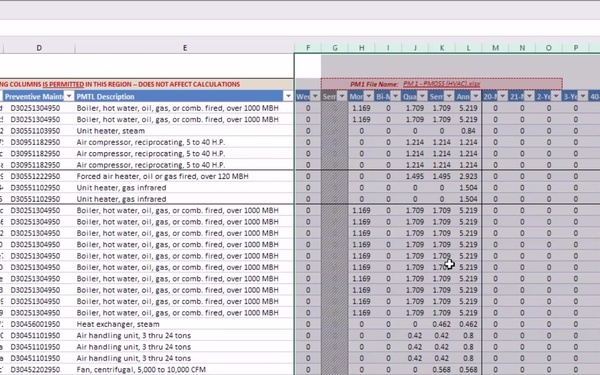This screenshot has height=375, width=600.
Task: Open the 2-Ye column filter dropdown
Action: tap(556, 96)
